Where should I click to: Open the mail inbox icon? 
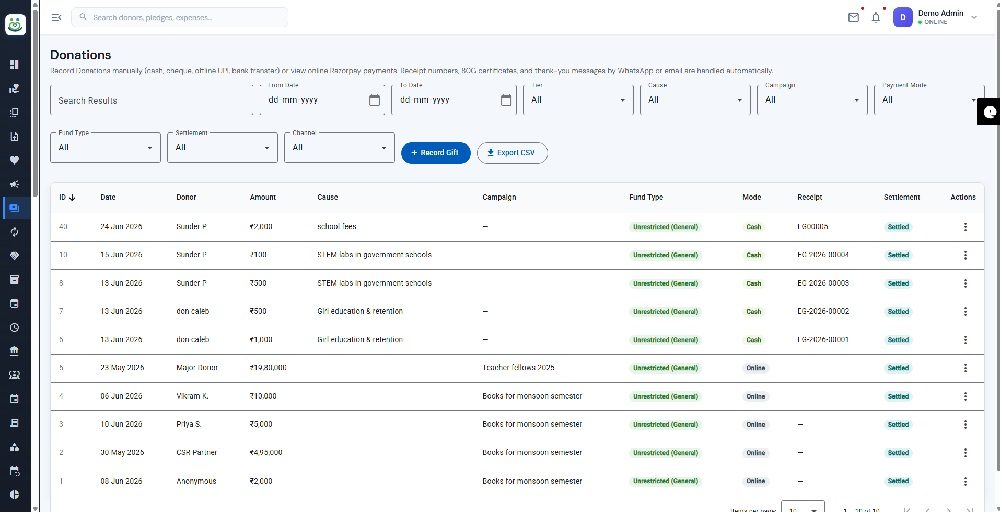(853, 17)
